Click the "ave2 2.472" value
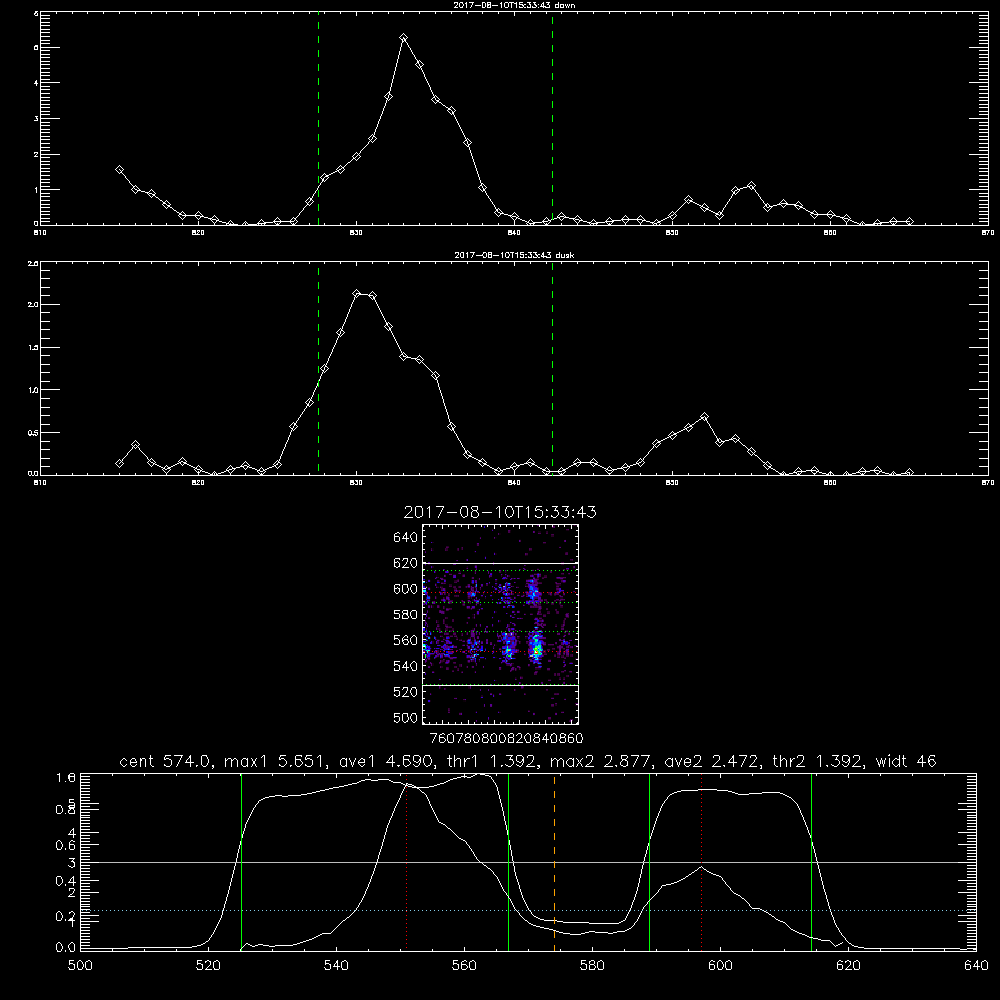The width and height of the screenshot is (1000, 1000). point(715,761)
